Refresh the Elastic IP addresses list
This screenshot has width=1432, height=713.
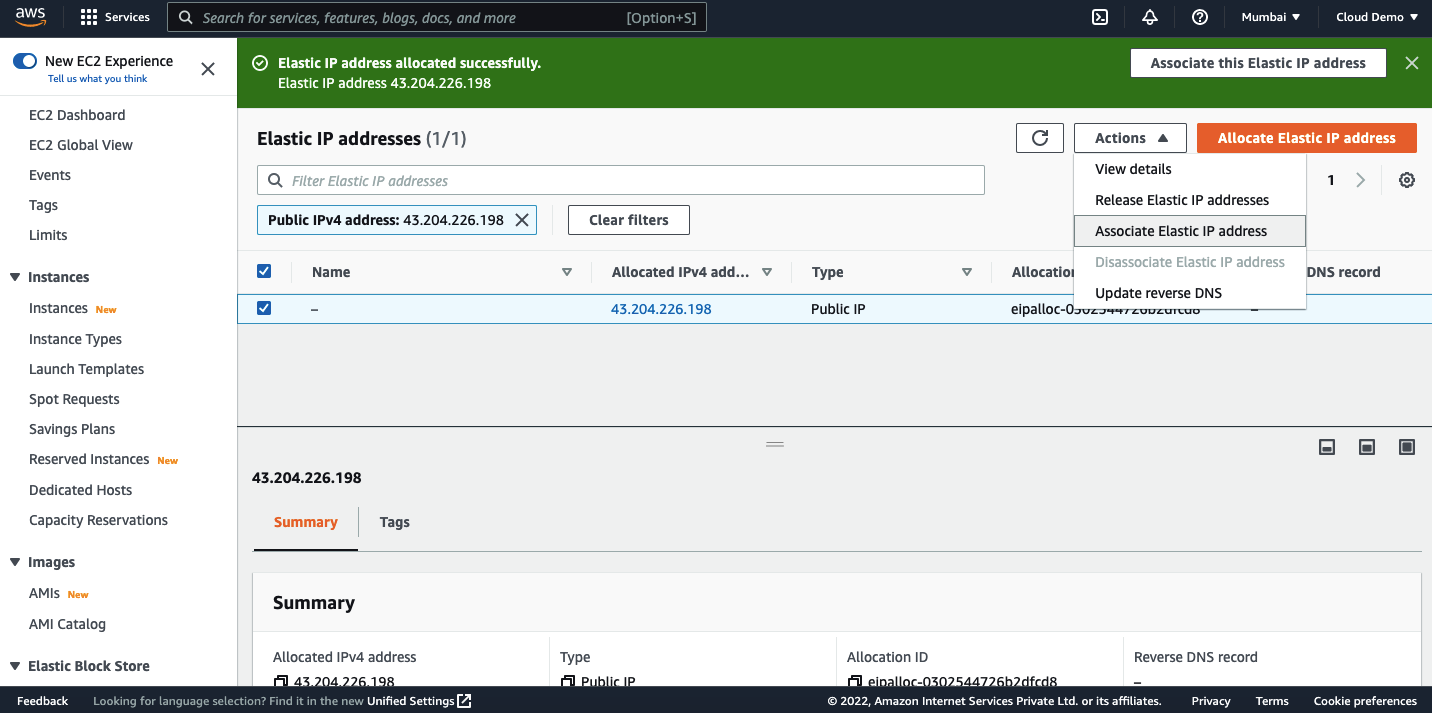pos(1040,138)
